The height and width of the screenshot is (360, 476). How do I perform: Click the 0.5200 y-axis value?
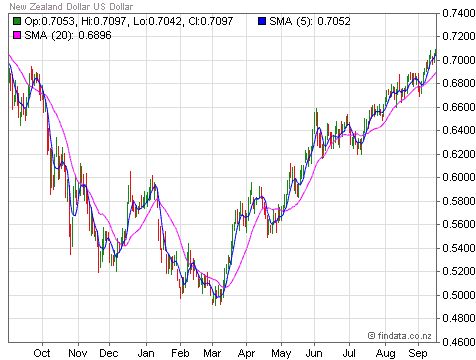(x=459, y=271)
